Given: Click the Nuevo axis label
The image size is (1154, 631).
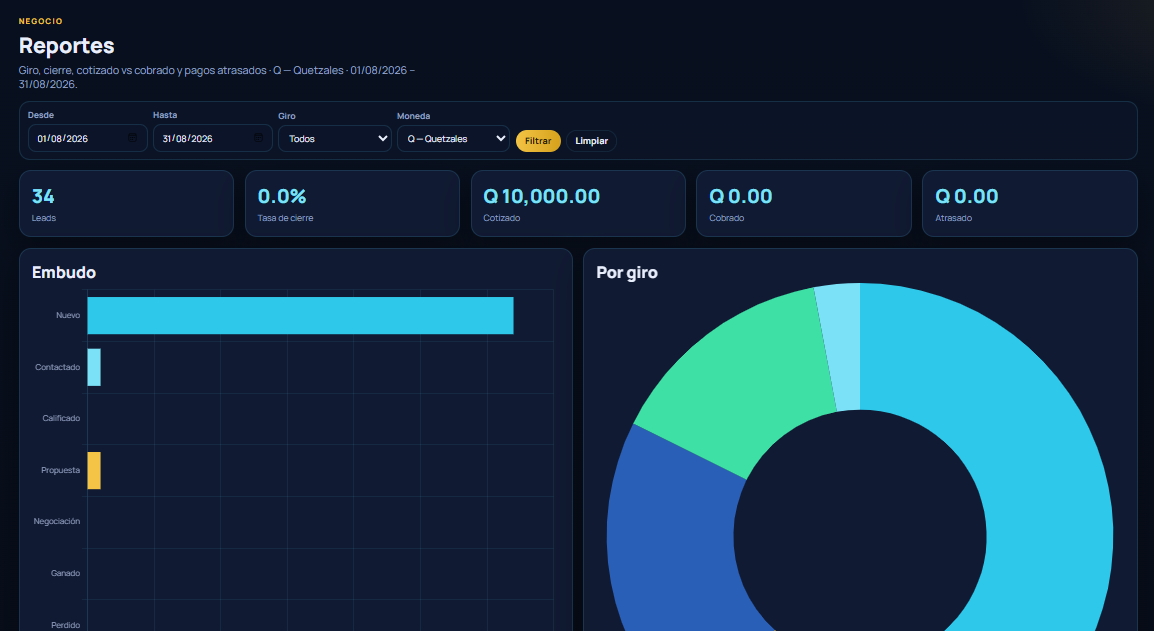Looking at the screenshot, I should point(68,315).
